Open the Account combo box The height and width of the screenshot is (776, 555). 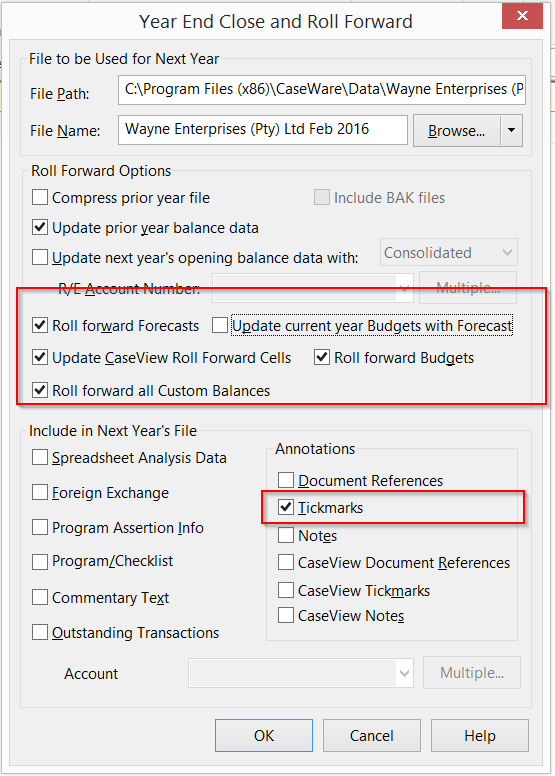[x=301, y=673]
